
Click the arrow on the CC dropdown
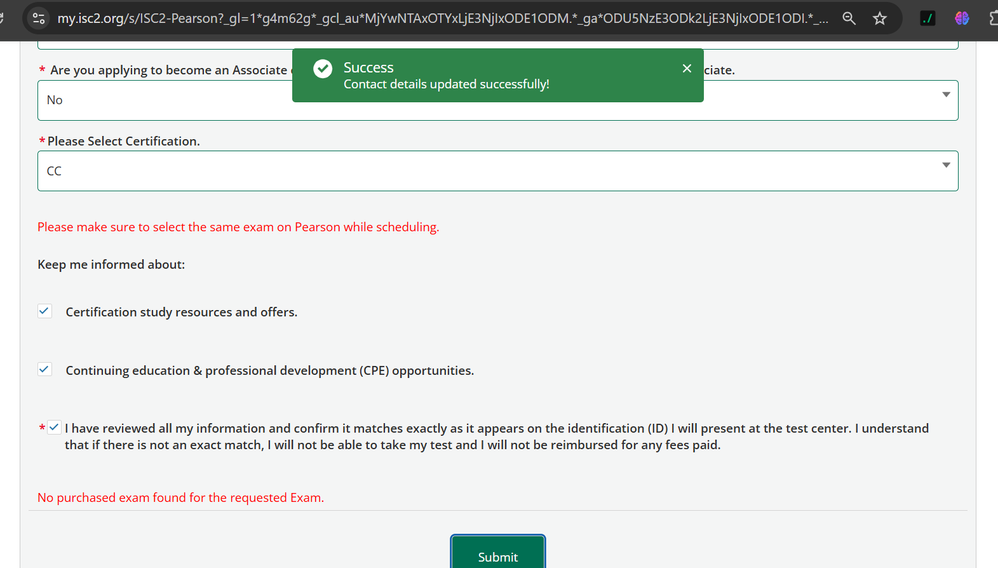point(945,166)
